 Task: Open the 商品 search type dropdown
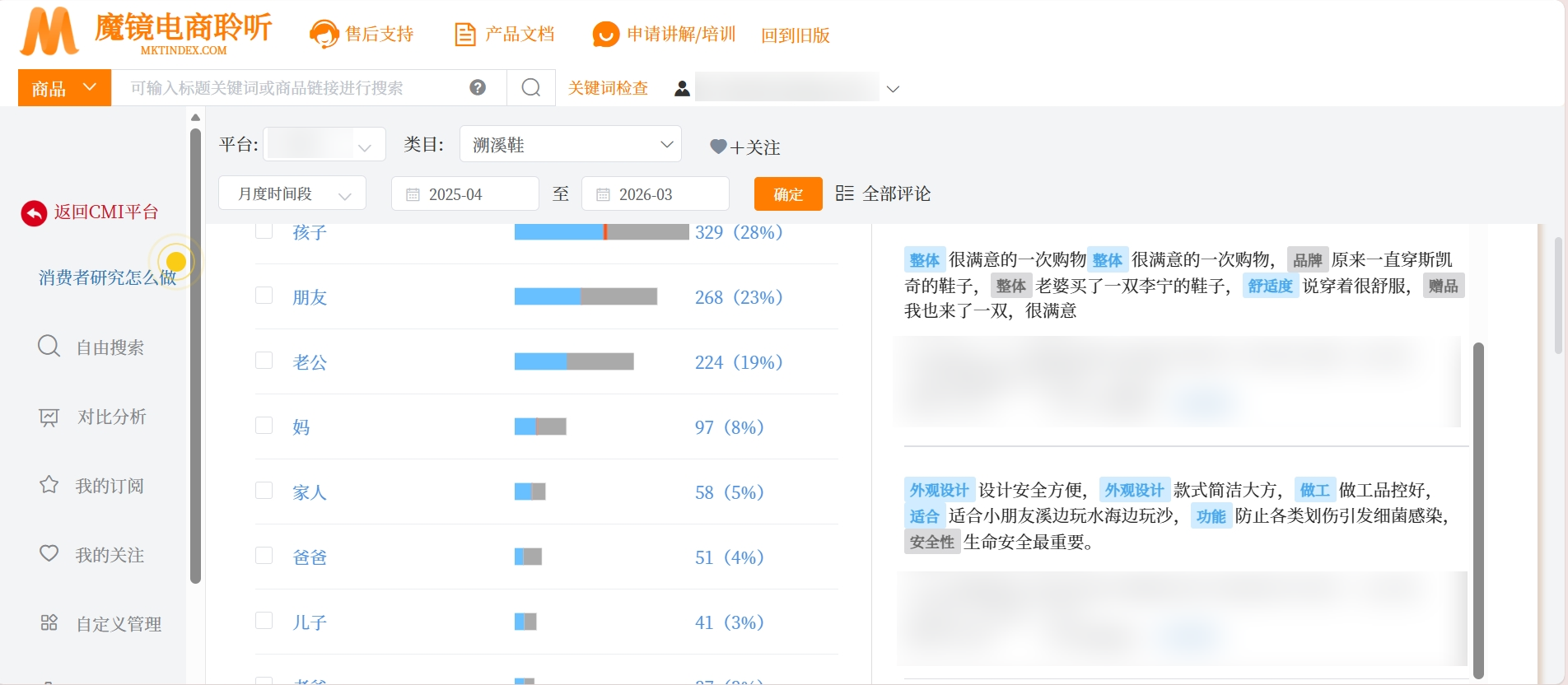coord(64,88)
